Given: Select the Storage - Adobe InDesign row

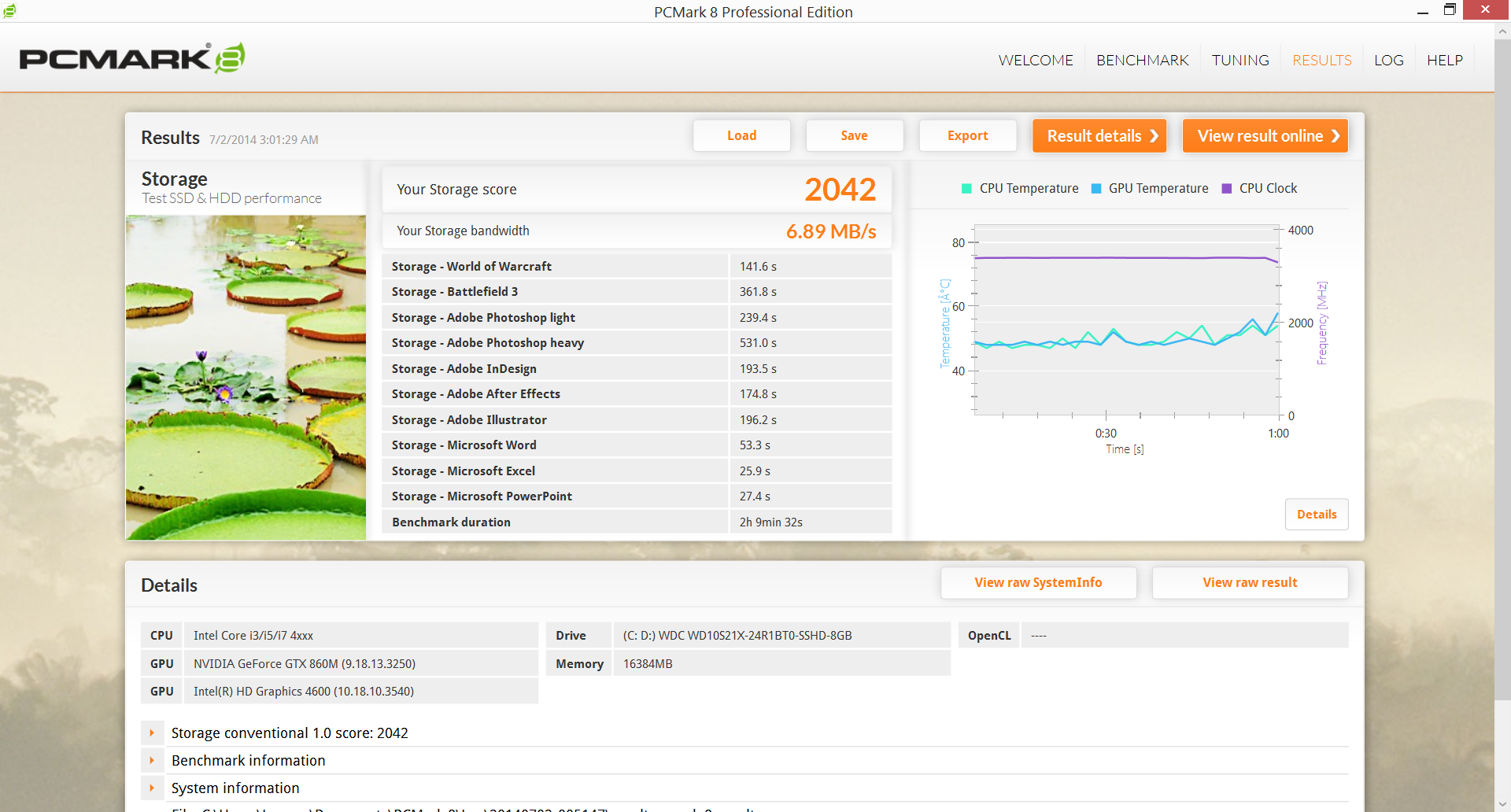Looking at the screenshot, I should pyautogui.click(x=637, y=368).
